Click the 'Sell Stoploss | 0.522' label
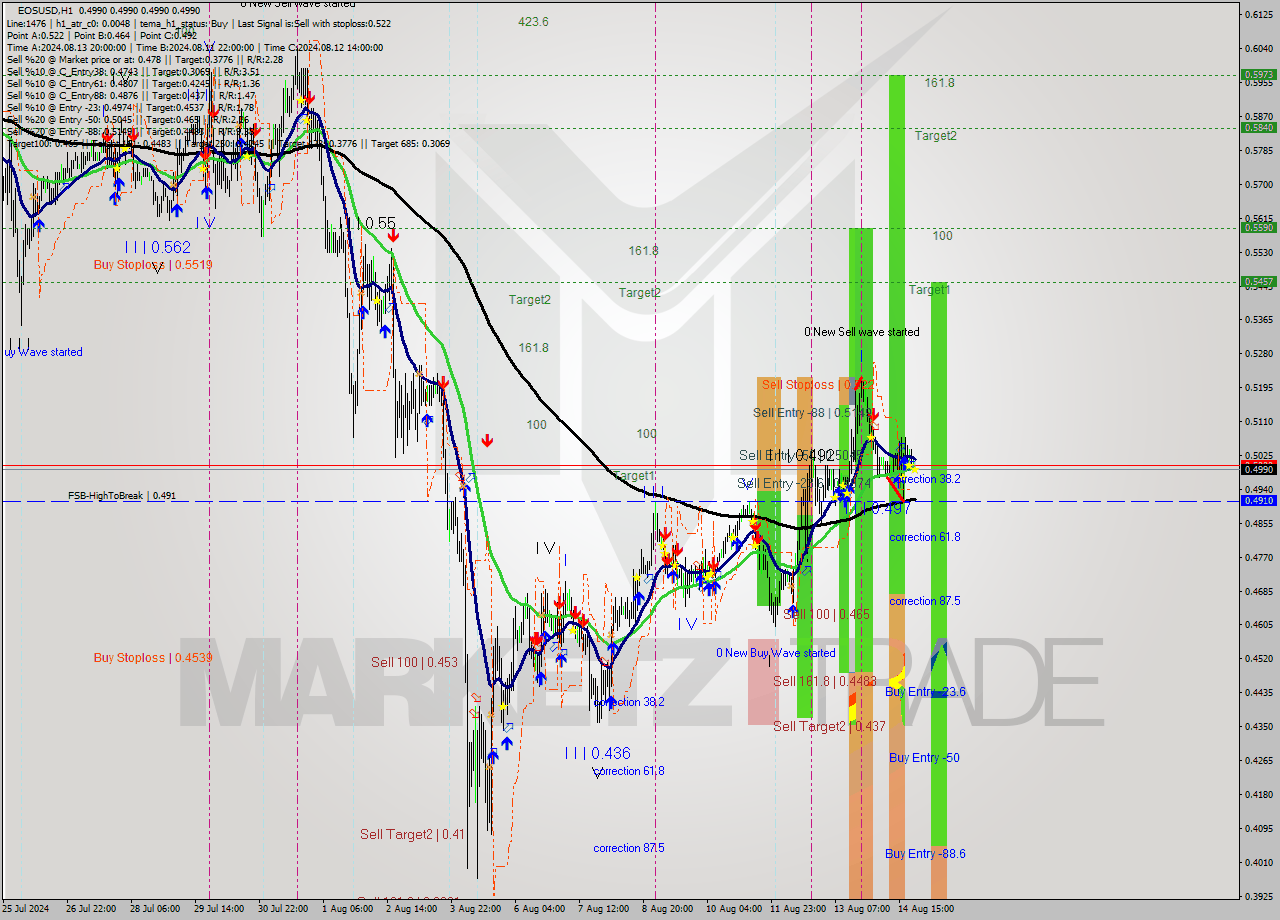This screenshot has width=1280, height=920. click(818, 385)
